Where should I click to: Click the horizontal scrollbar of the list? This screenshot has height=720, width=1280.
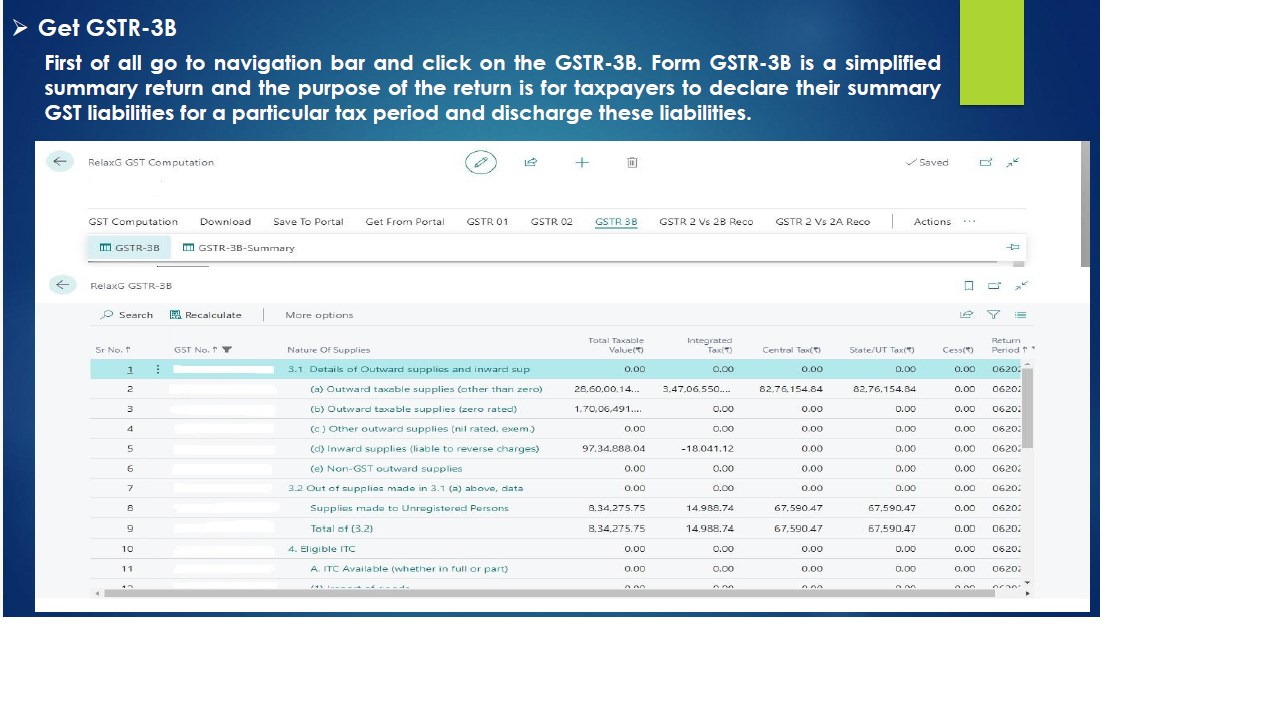[x=548, y=593]
